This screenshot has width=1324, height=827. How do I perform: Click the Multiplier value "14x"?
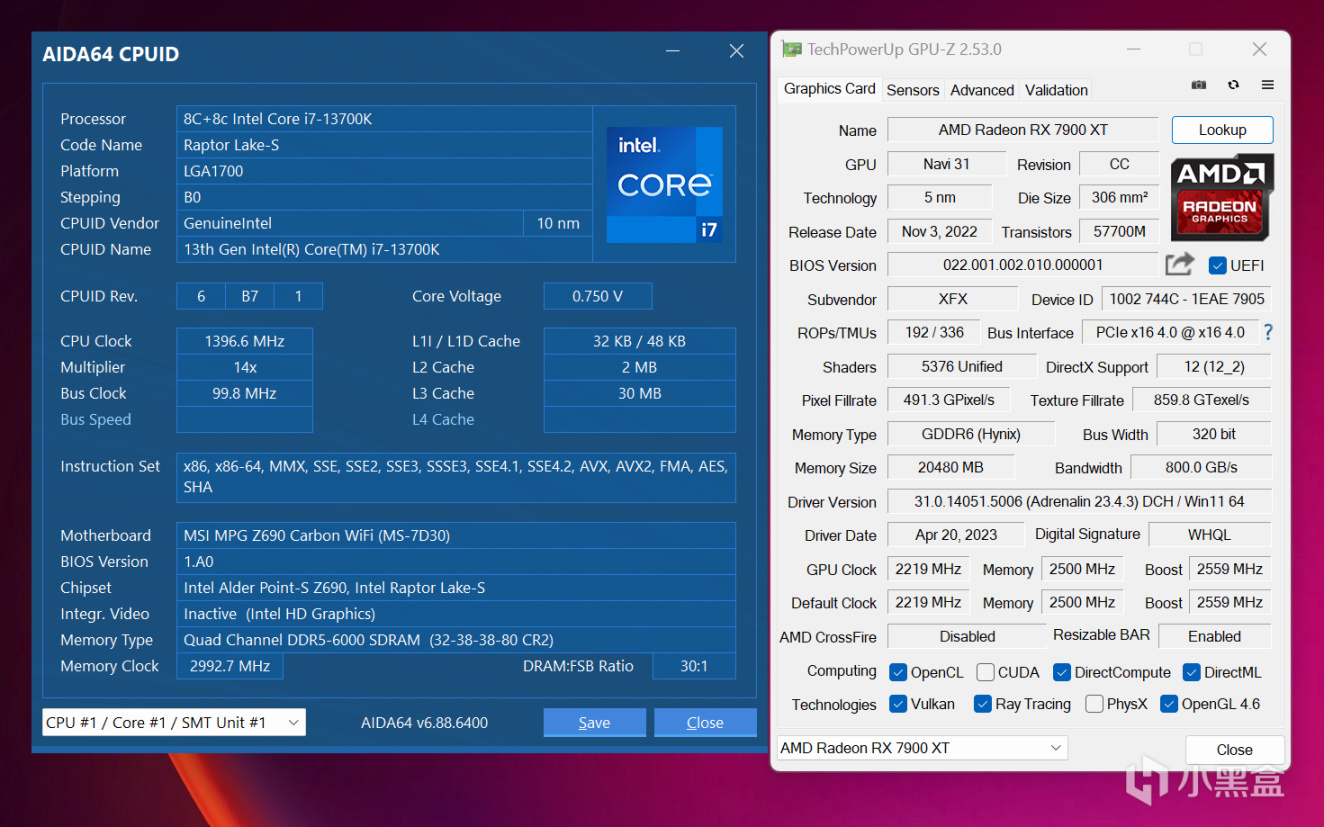[x=245, y=367]
